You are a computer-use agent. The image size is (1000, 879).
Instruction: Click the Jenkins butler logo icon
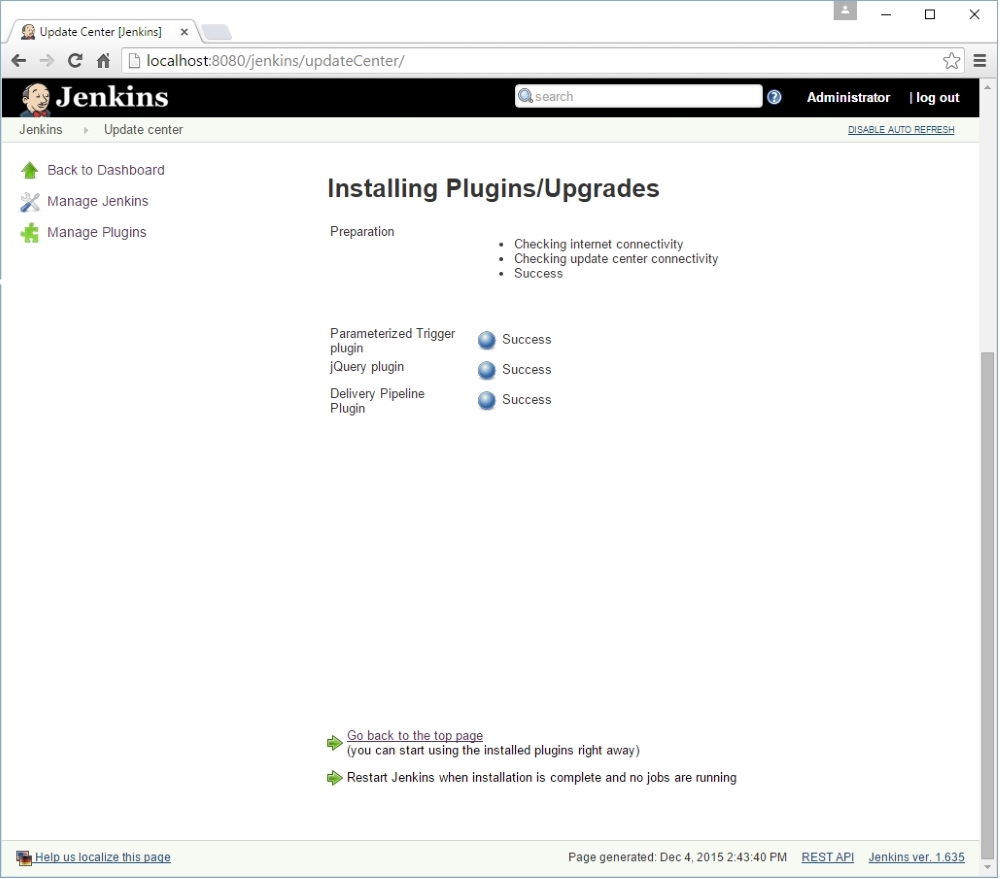tap(36, 99)
